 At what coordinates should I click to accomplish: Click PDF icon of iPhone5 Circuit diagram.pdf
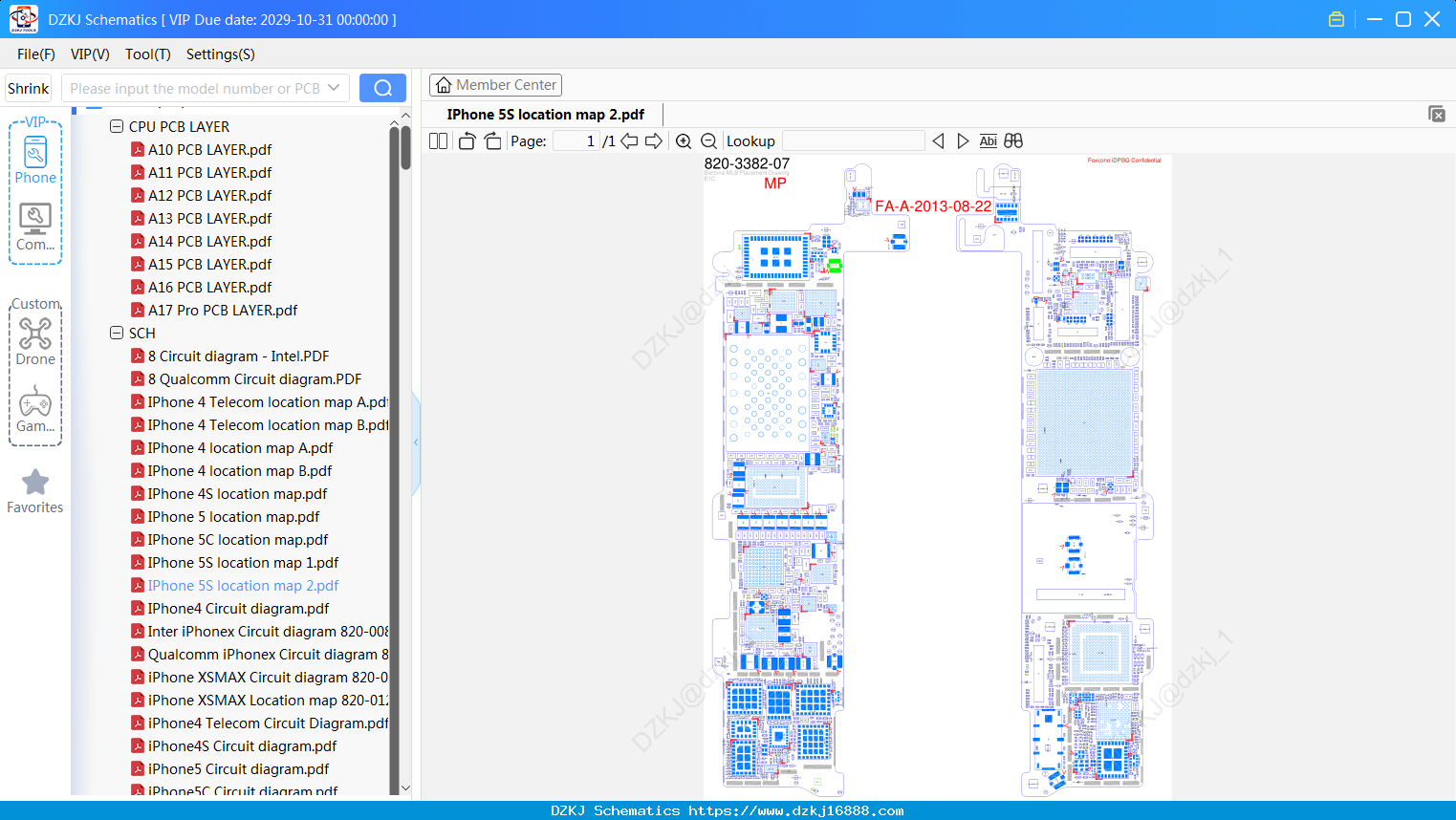pyautogui.click(x=138, y=768)
